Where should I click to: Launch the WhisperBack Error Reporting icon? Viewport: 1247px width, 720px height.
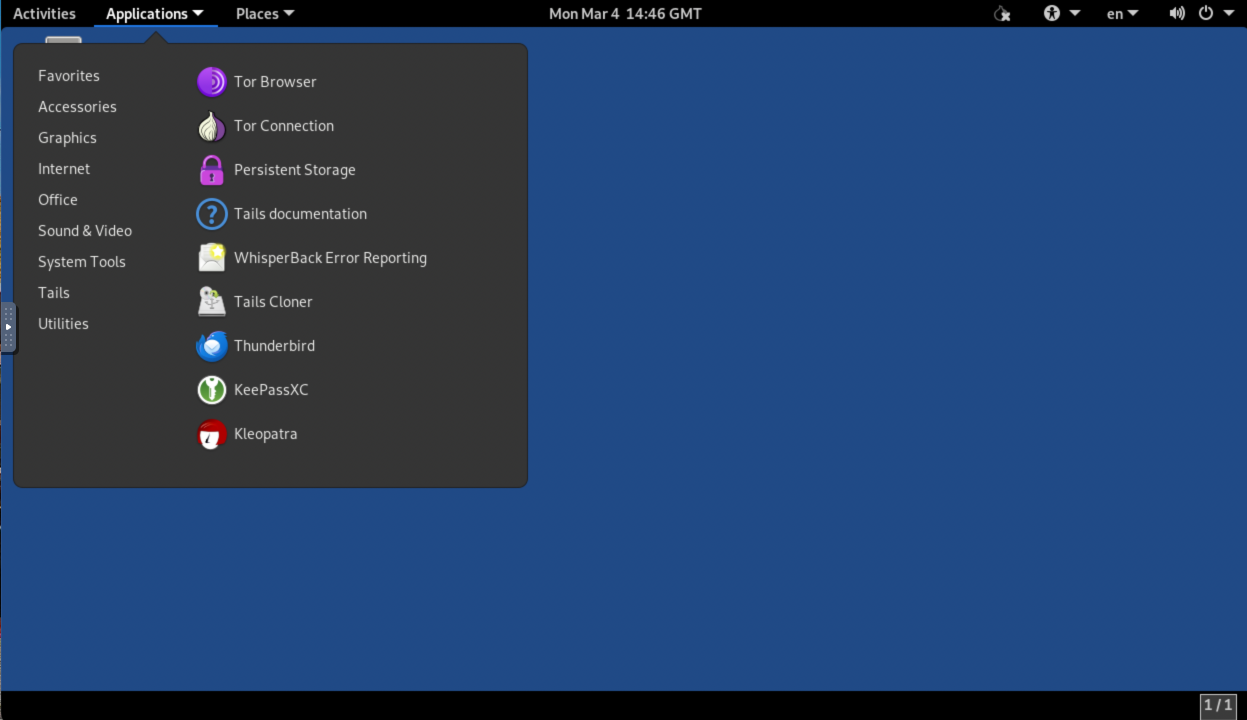pyautogui.click(x=212, y=258)
